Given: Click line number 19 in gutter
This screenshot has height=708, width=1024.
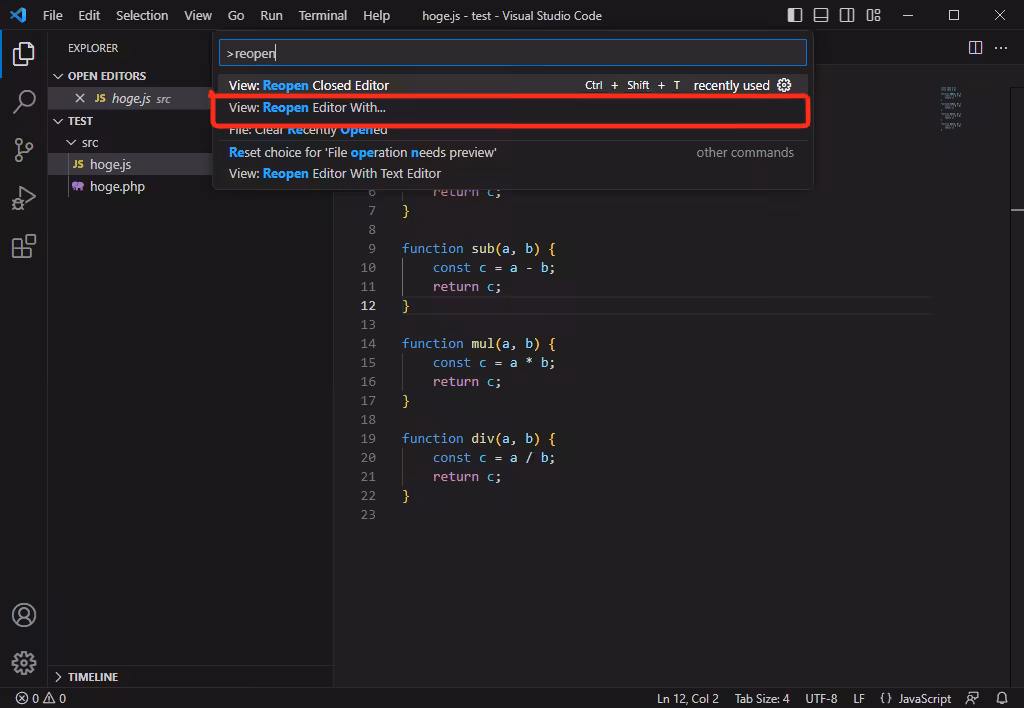Looking at the screenshot, I should 368,438.
